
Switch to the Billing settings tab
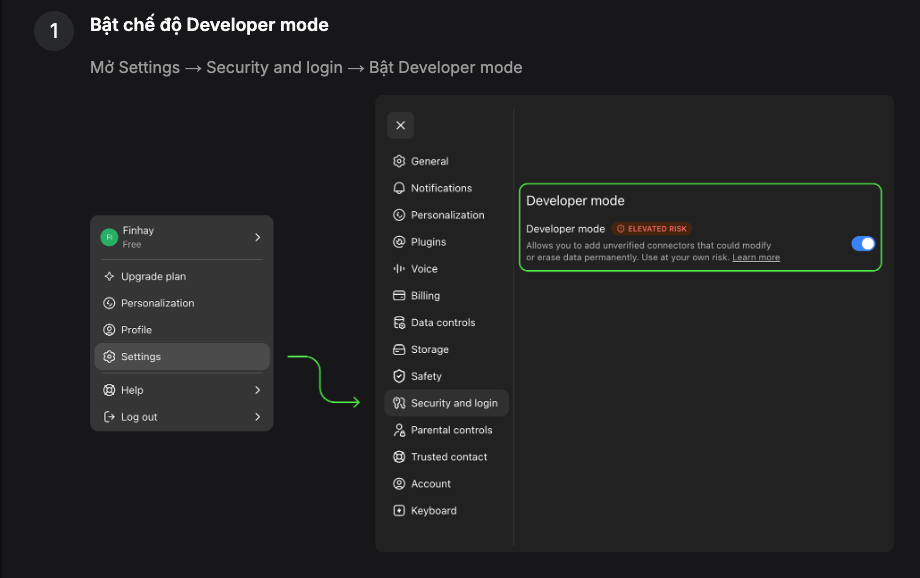point(447,296)
